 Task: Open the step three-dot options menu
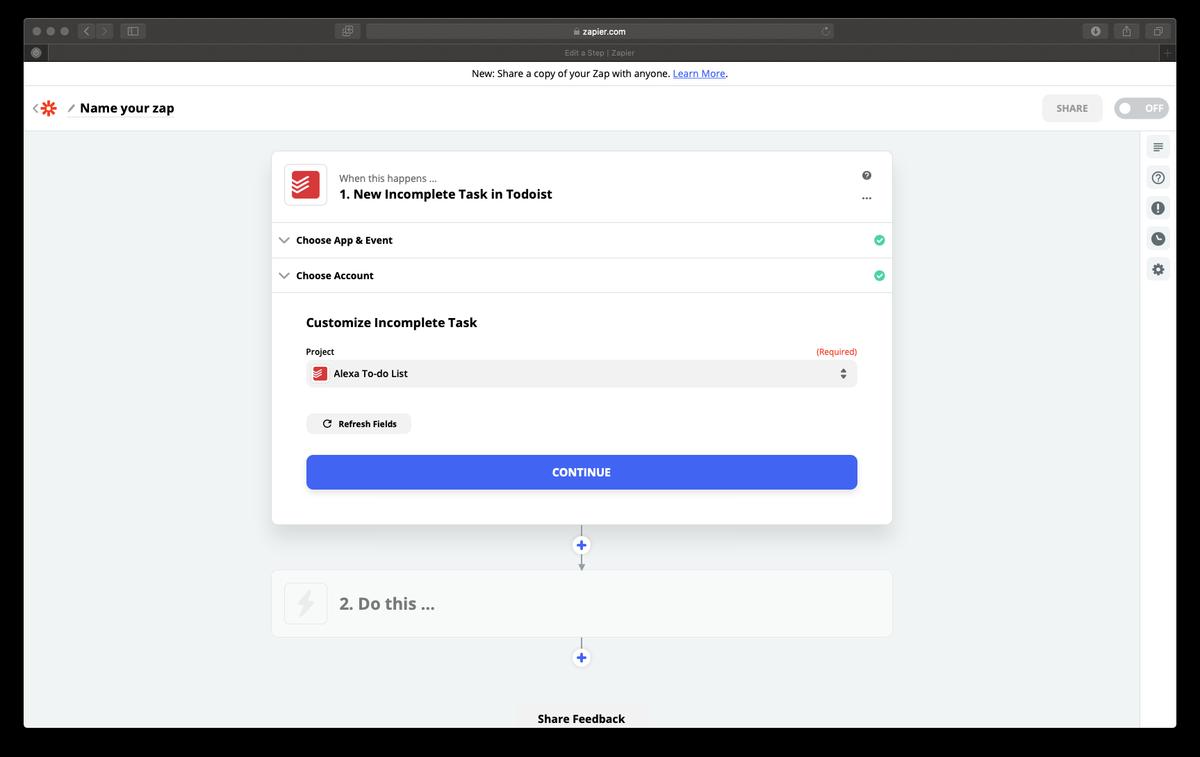point(866,198)
